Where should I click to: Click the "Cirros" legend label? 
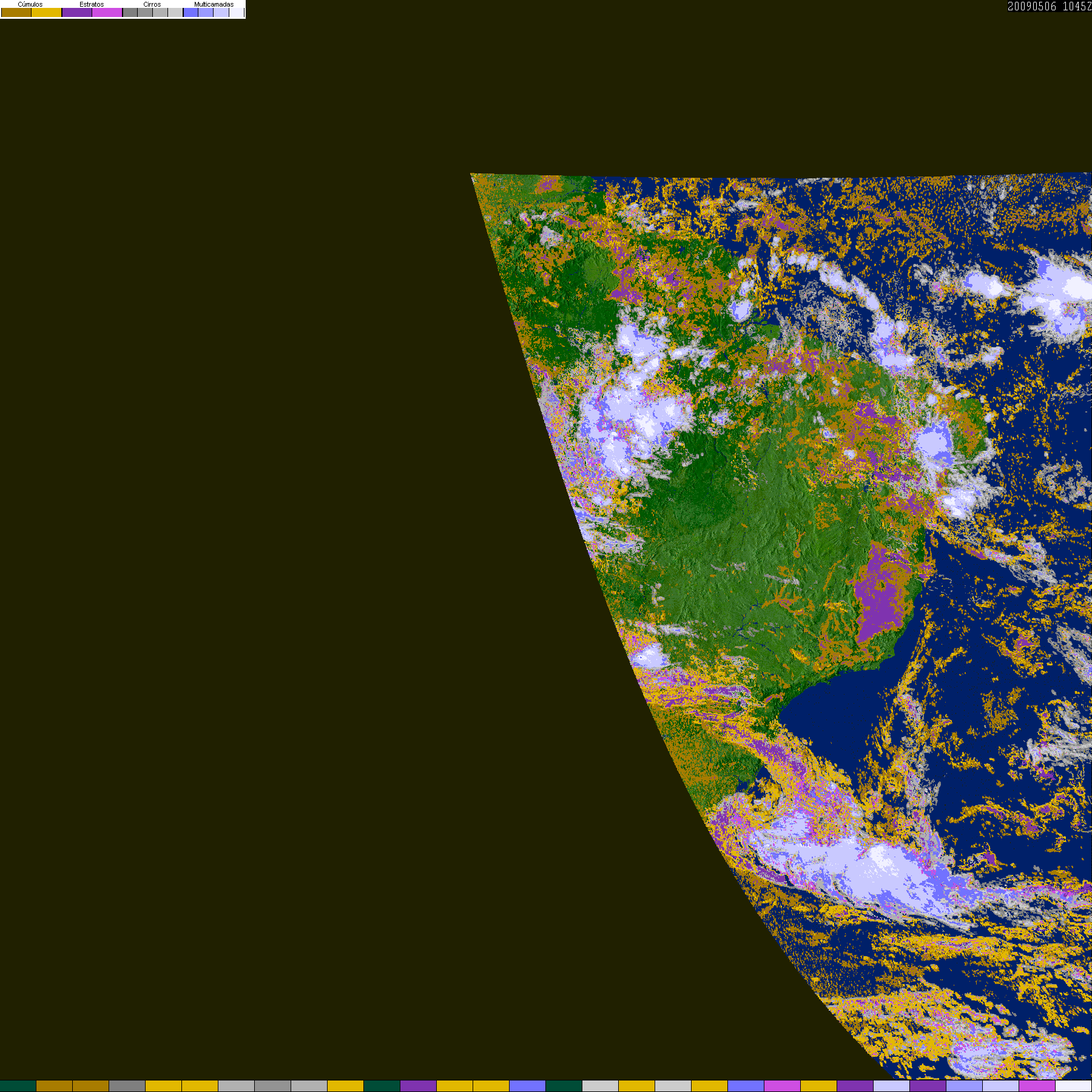(x=152, y=4)
